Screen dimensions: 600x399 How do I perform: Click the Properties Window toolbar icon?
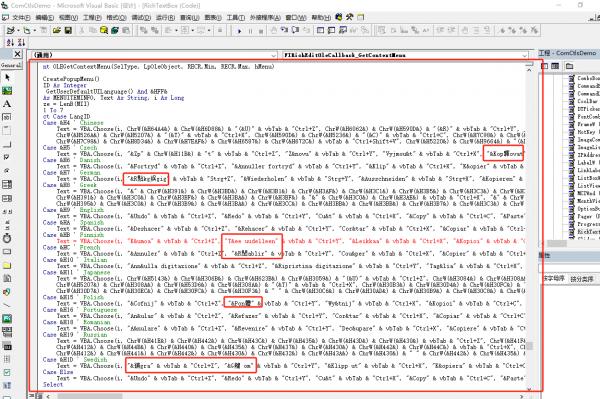(331, 31)
